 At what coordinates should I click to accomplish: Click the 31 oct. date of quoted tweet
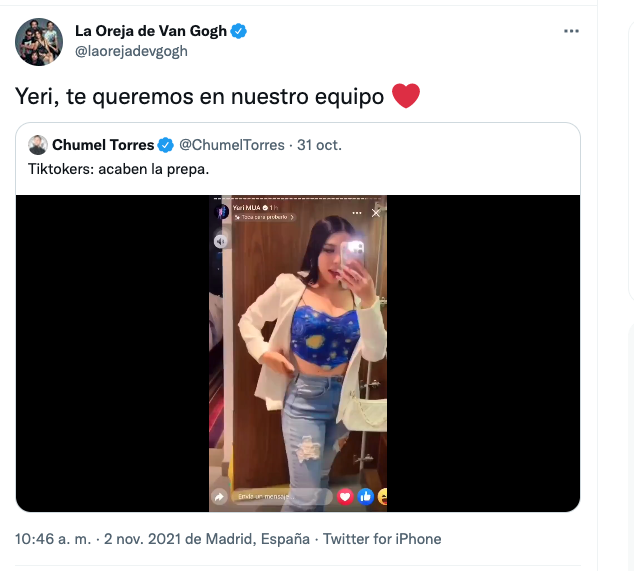tap(319, 145)
